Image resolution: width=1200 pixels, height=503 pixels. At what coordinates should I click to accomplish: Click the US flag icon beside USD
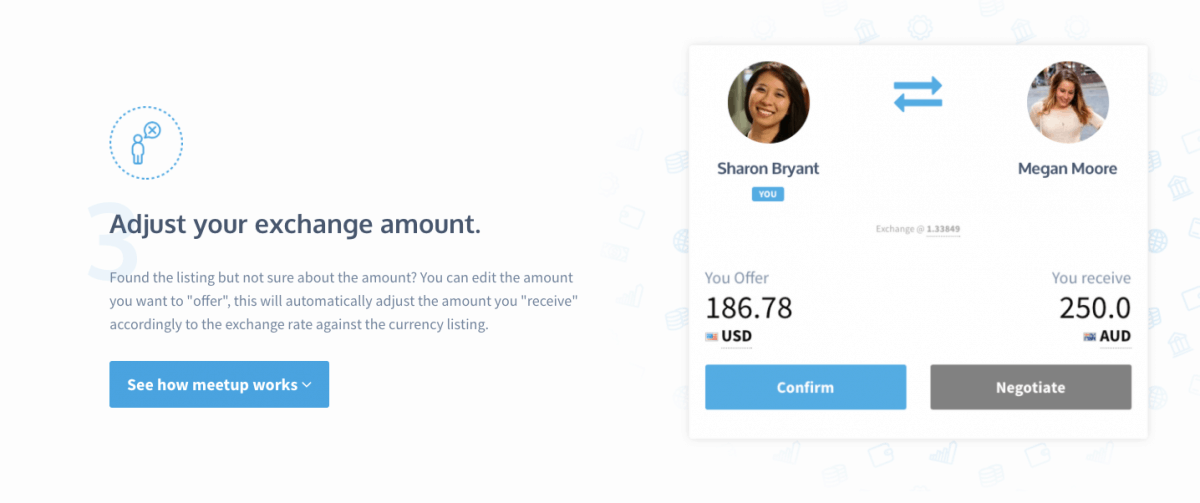tap(712, 337)
